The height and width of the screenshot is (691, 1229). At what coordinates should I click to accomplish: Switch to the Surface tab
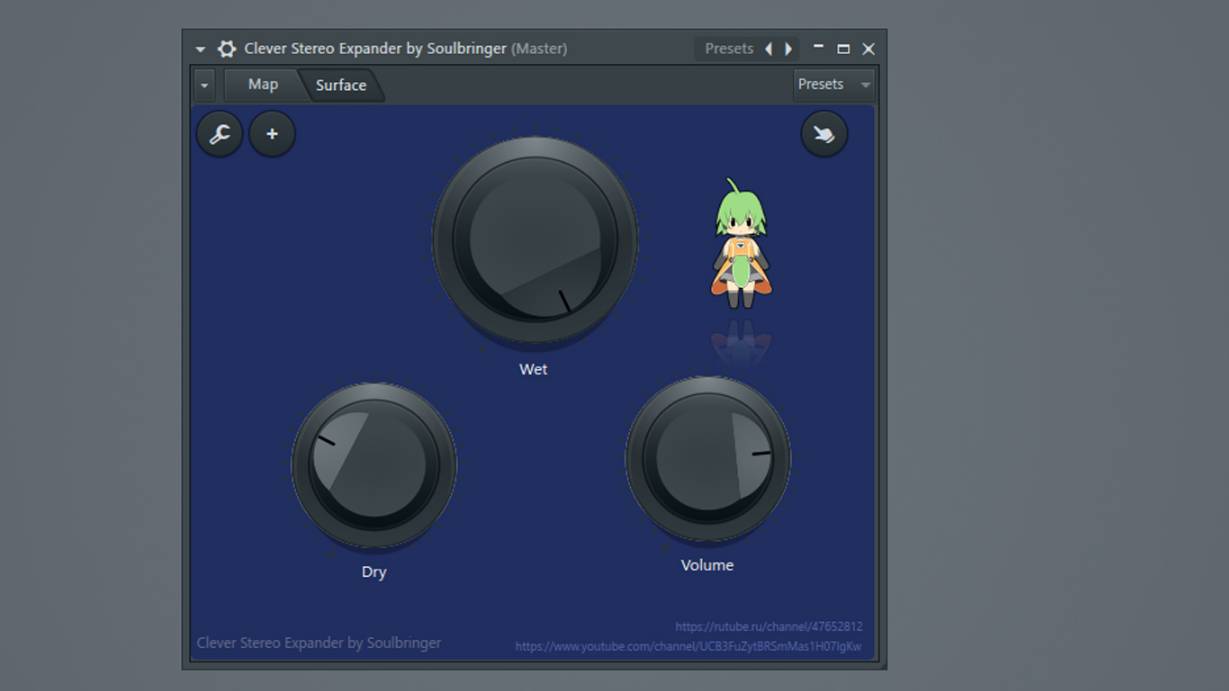[341, 85]
